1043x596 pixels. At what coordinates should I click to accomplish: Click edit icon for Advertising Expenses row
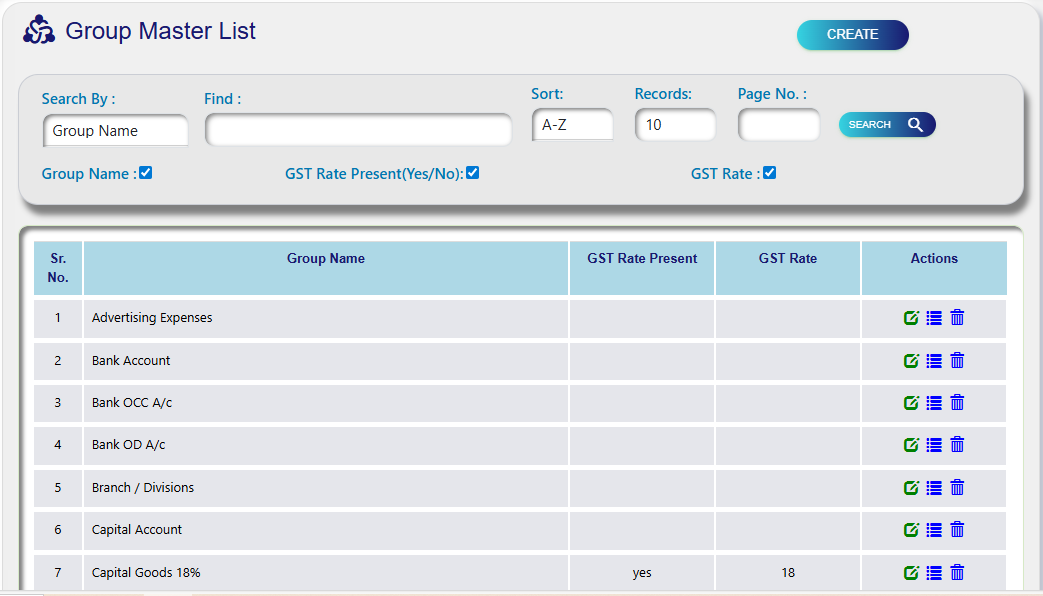tap(911, 318)
